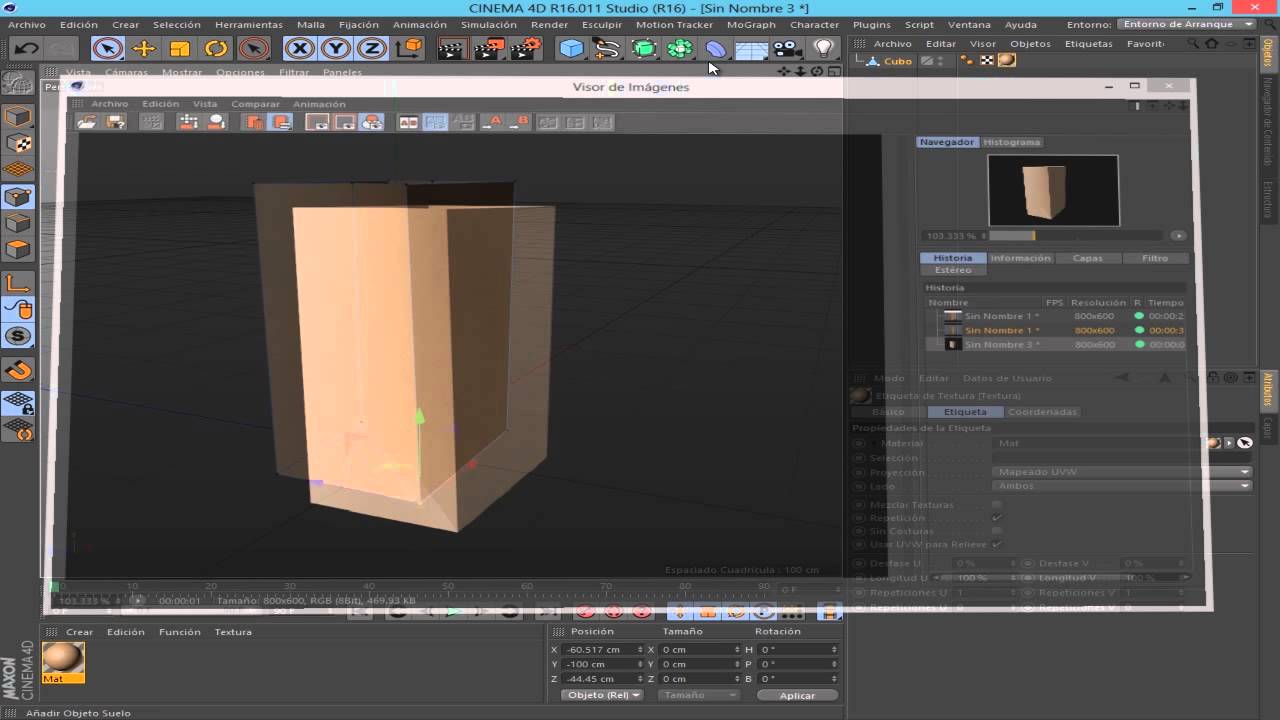1280x720 pixels.
Task: Switch to Histograma tab
Action: coord(1012,142)
